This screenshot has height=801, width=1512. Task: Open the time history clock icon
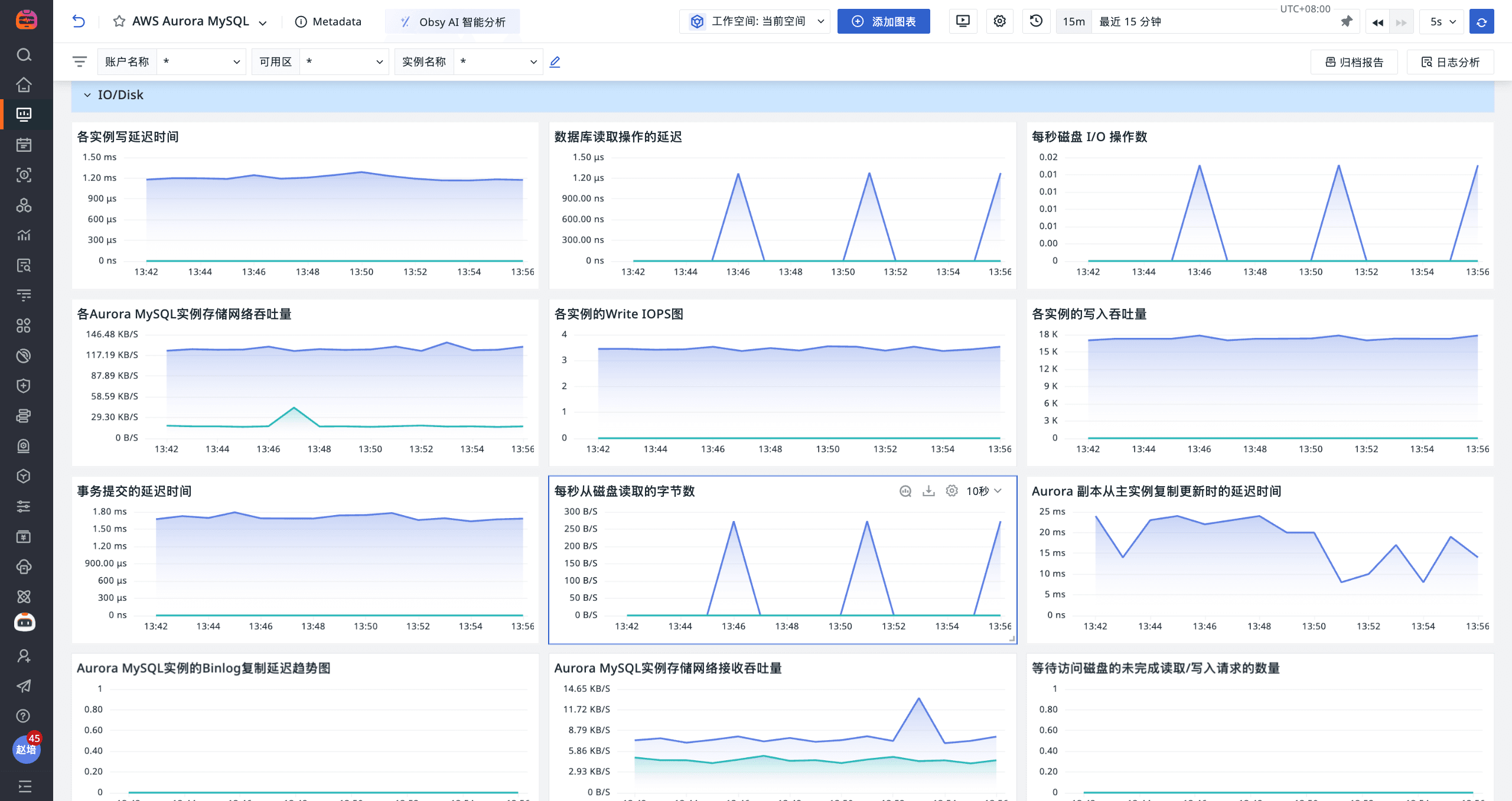[x=1036, y=21]
